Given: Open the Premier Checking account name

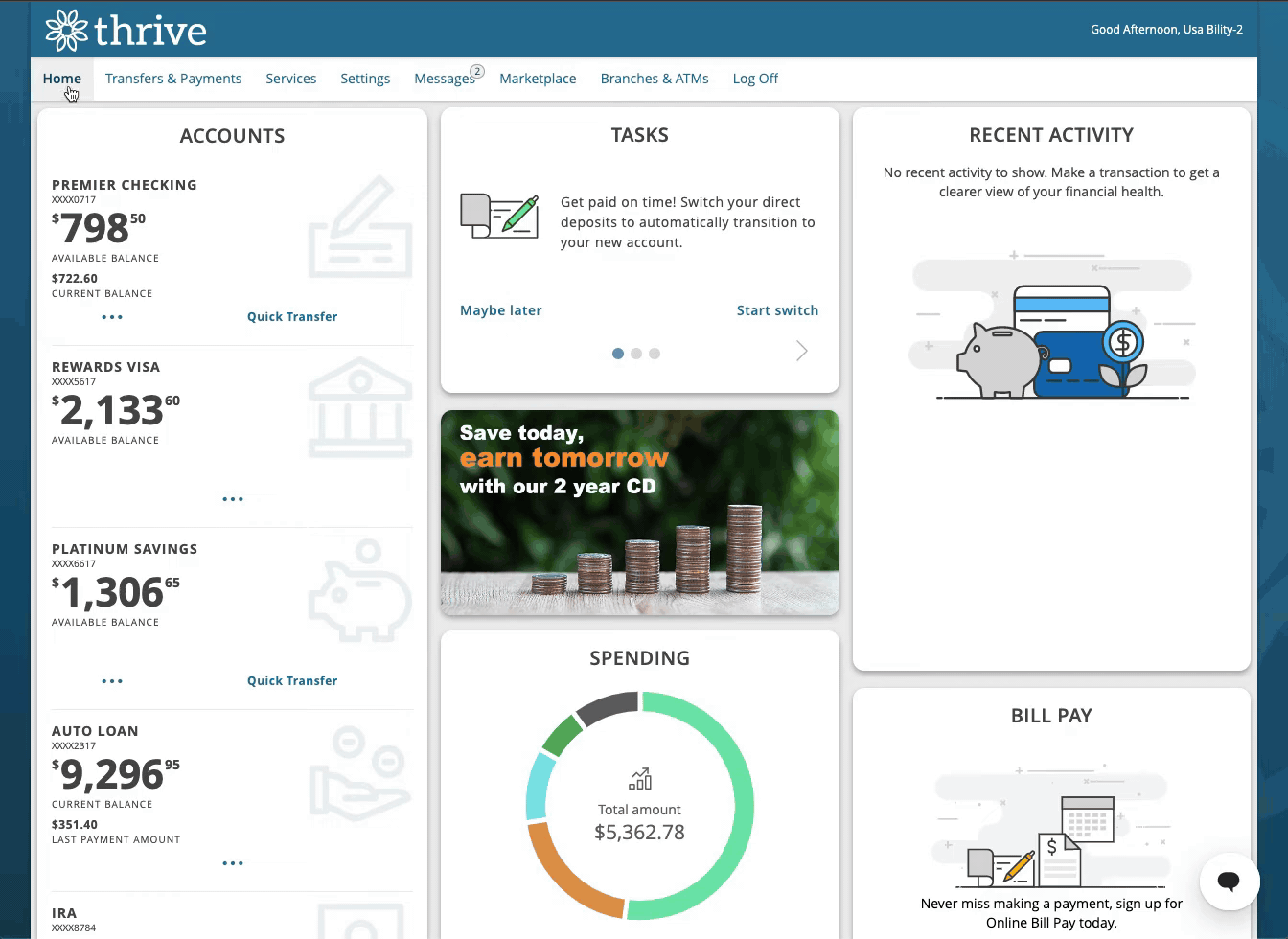Looking at the screenshot, I should click(125, 185).
